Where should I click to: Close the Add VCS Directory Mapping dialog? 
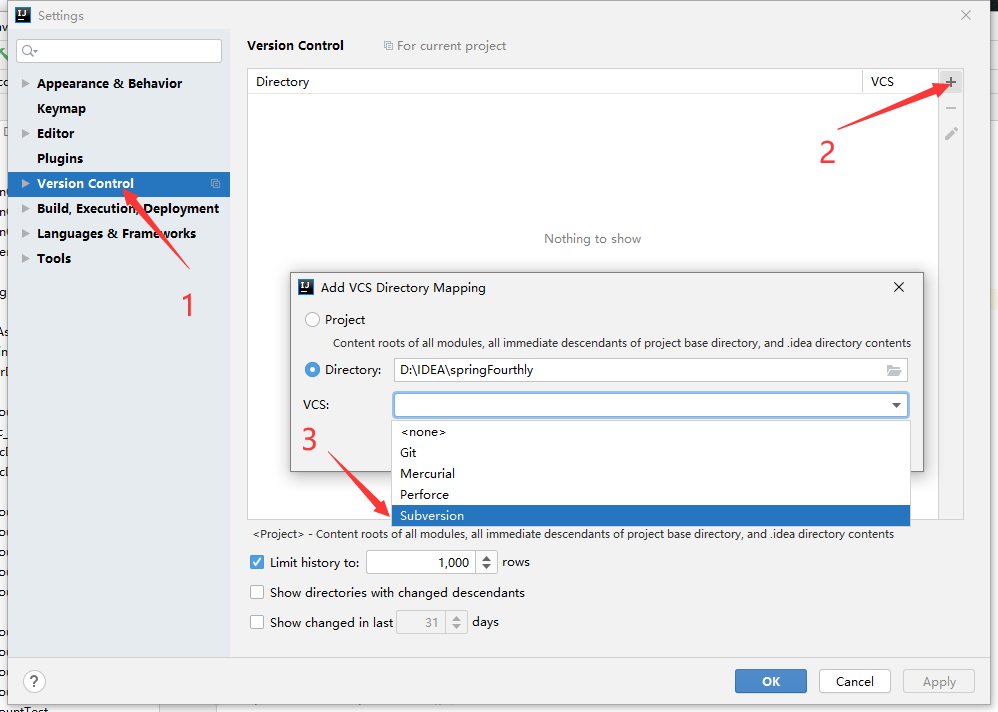click(x=899, y=287)
